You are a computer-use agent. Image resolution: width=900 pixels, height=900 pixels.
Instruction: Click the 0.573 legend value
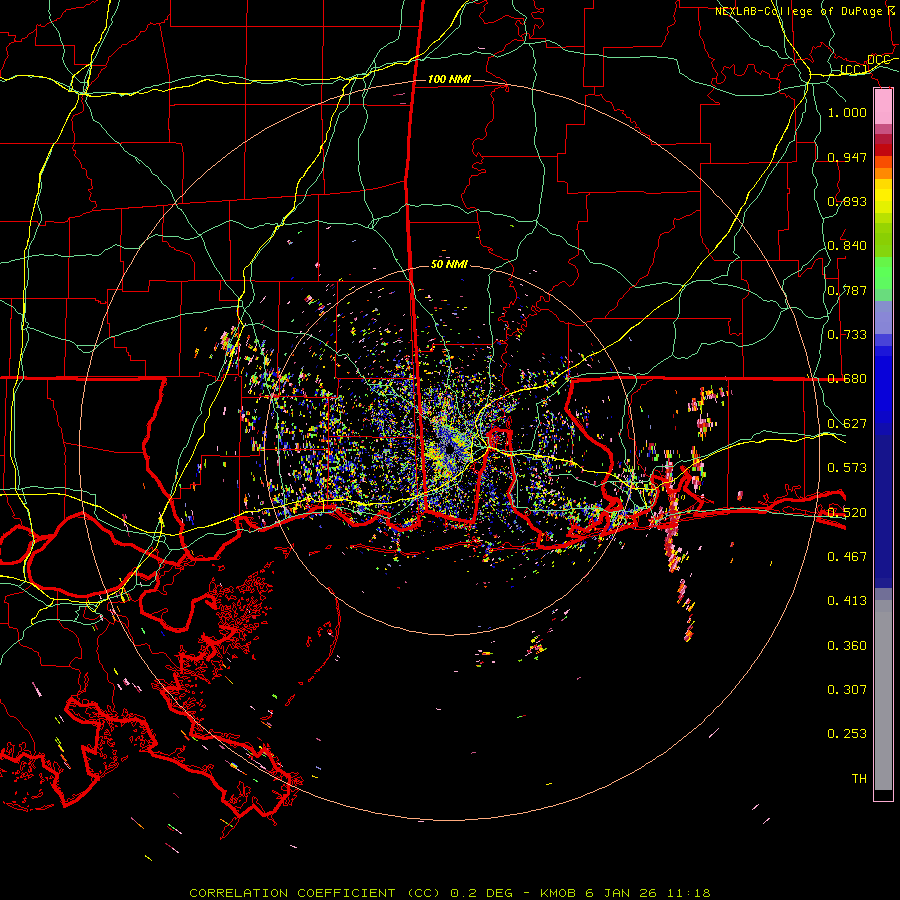point(847,467)
